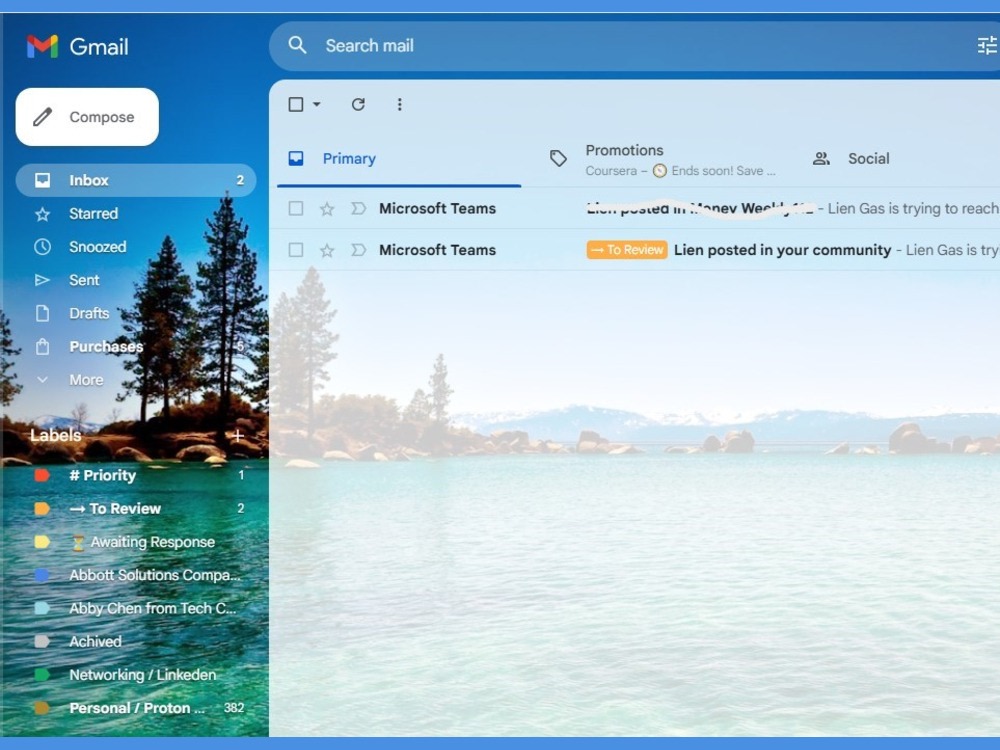Click the pencil icon in Compose
Screen dimensions: 1000x750
tap(43, 117)
